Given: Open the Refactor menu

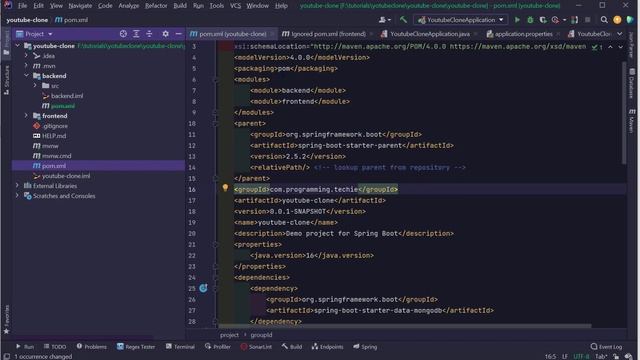Looking at the screenshot, I should 156,6.
